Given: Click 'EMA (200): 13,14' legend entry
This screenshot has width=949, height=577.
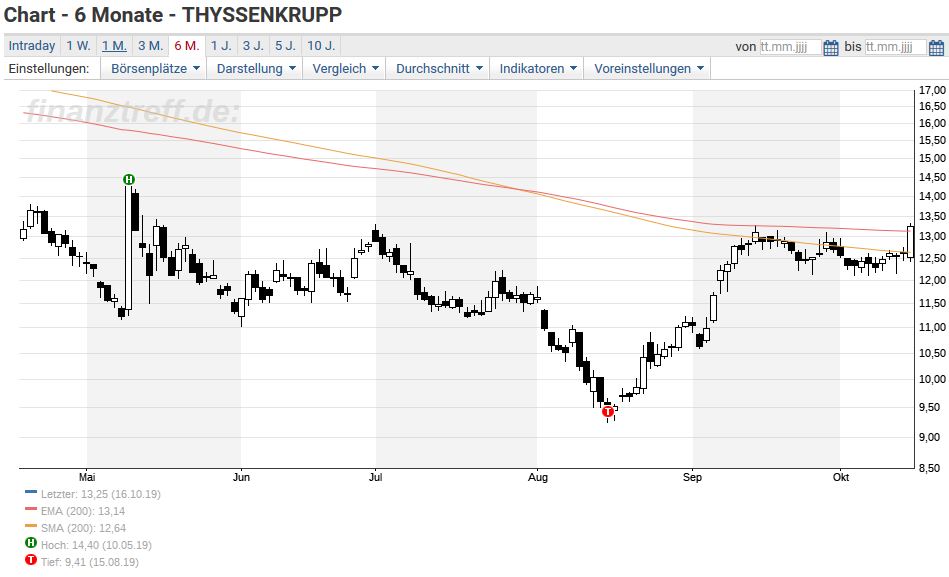Looking at the screenshot, I should click(x=83, y=511).
